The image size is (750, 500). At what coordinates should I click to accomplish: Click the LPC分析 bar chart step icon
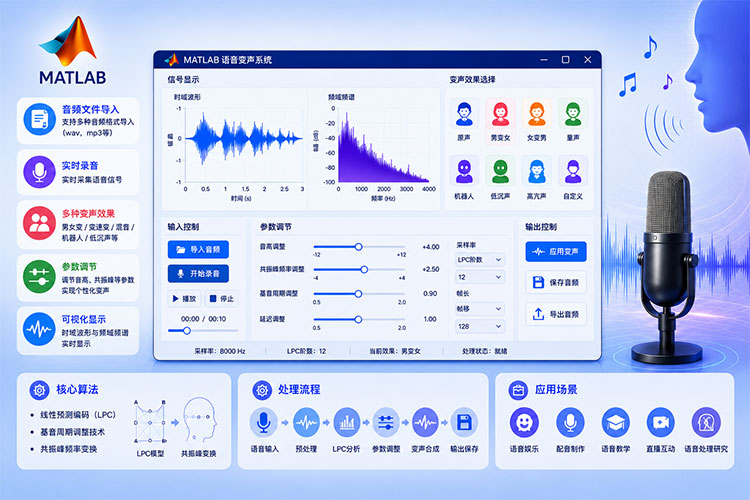(347, 422)
